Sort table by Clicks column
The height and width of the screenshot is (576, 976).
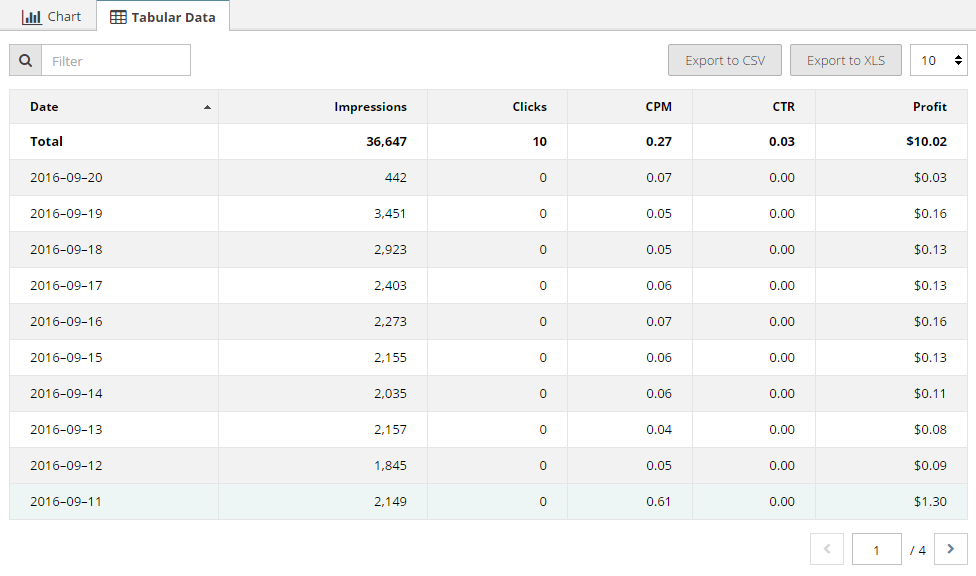tap(529, 107)
